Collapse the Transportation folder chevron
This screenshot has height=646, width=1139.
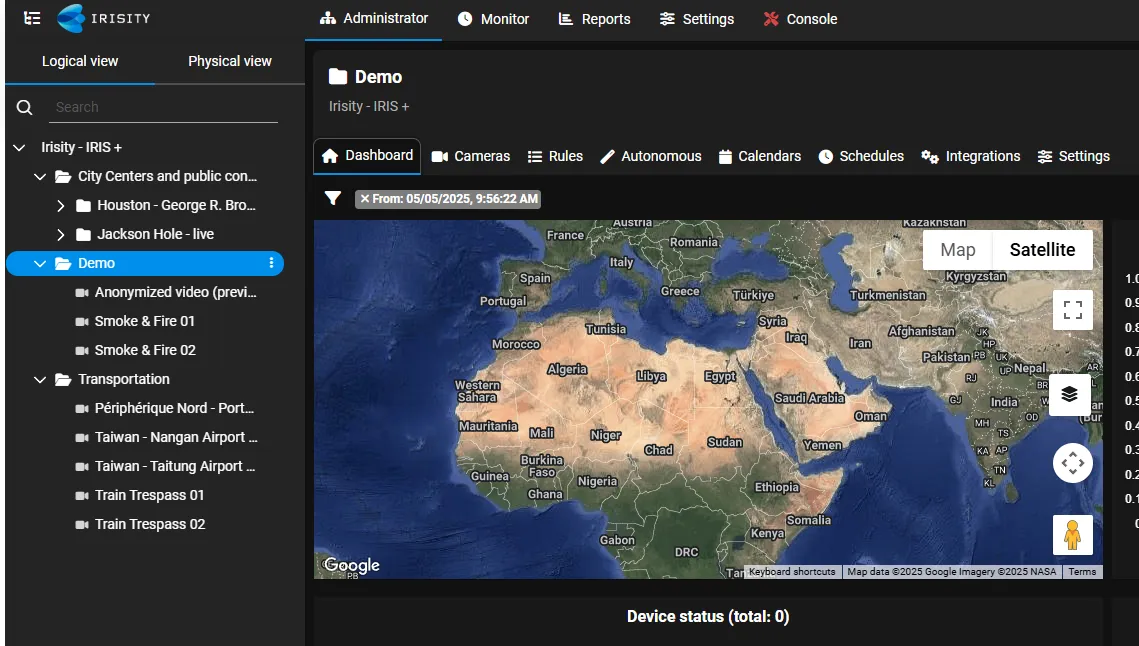pyautogui.click(x=40, y=379)
